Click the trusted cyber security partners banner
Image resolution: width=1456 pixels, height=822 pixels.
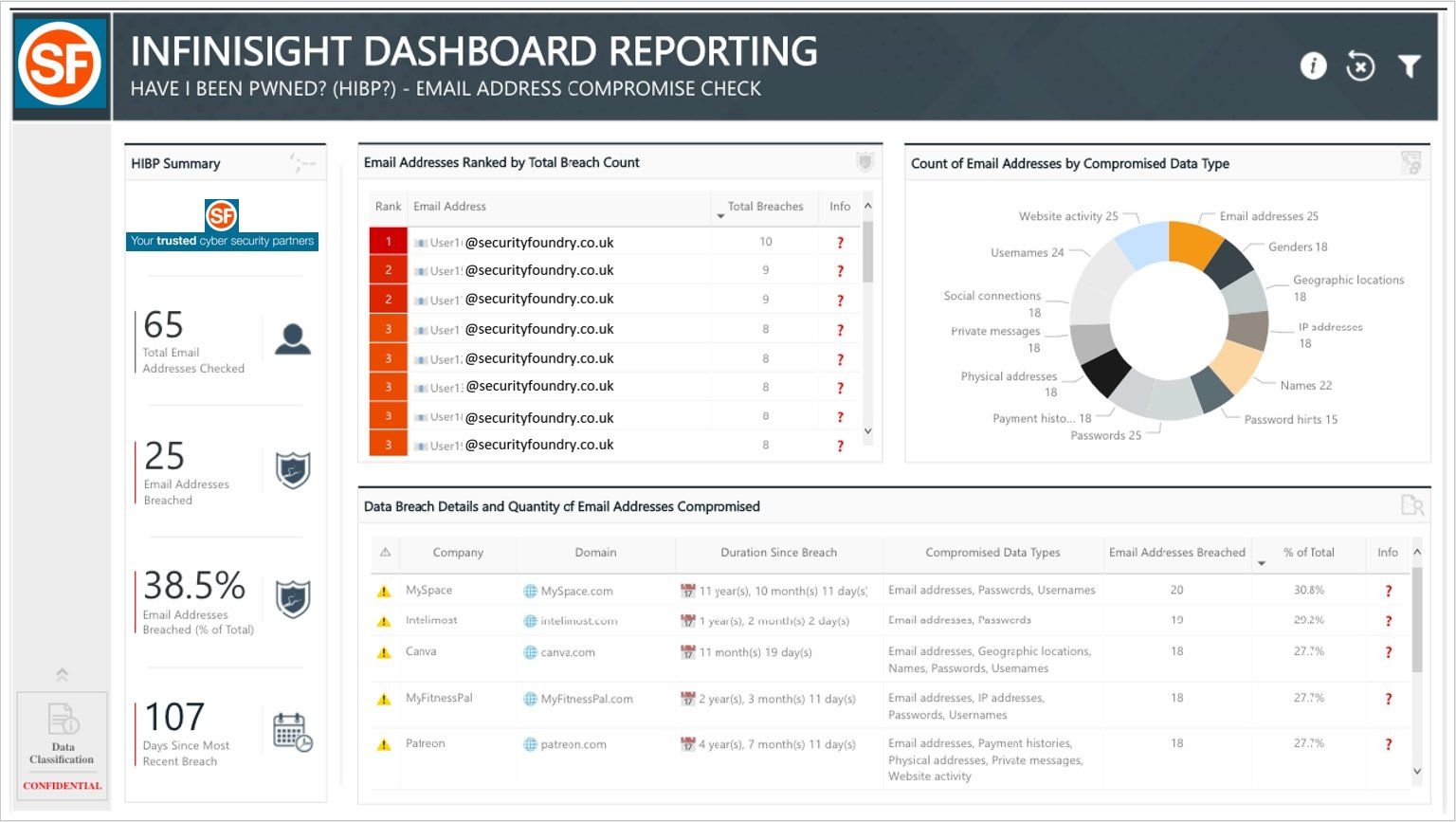[222, 241]
